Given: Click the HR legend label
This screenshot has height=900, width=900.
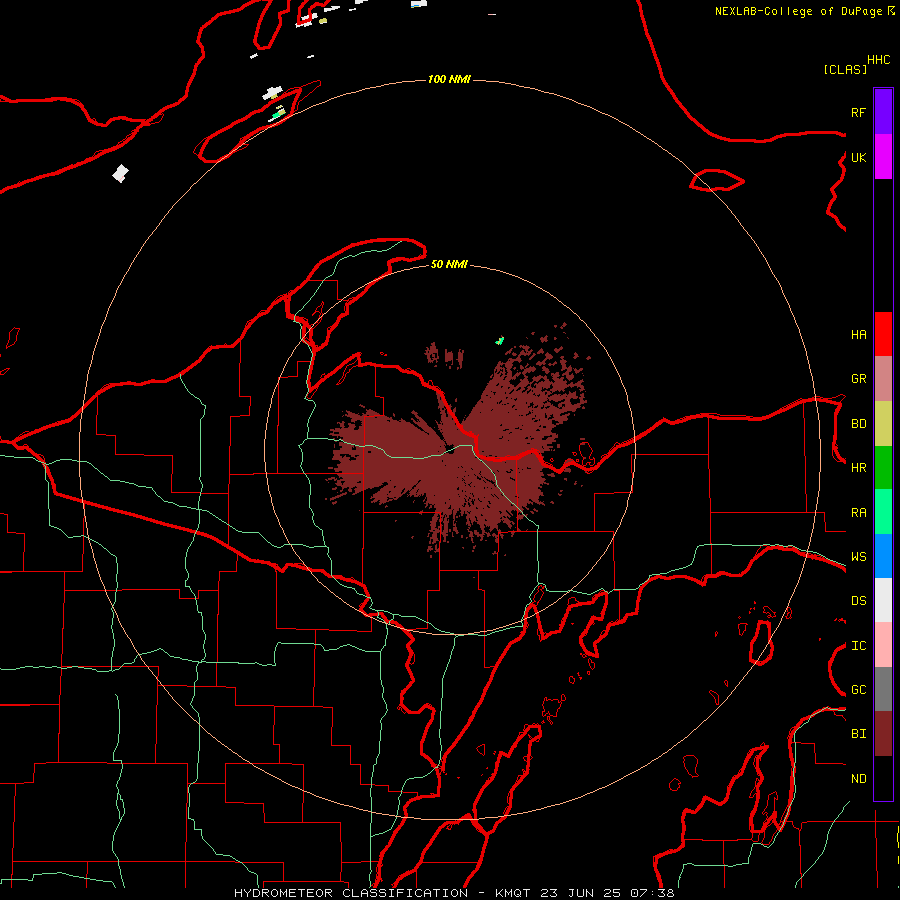Looking at the screenshot, I should [x=859, y=468].
